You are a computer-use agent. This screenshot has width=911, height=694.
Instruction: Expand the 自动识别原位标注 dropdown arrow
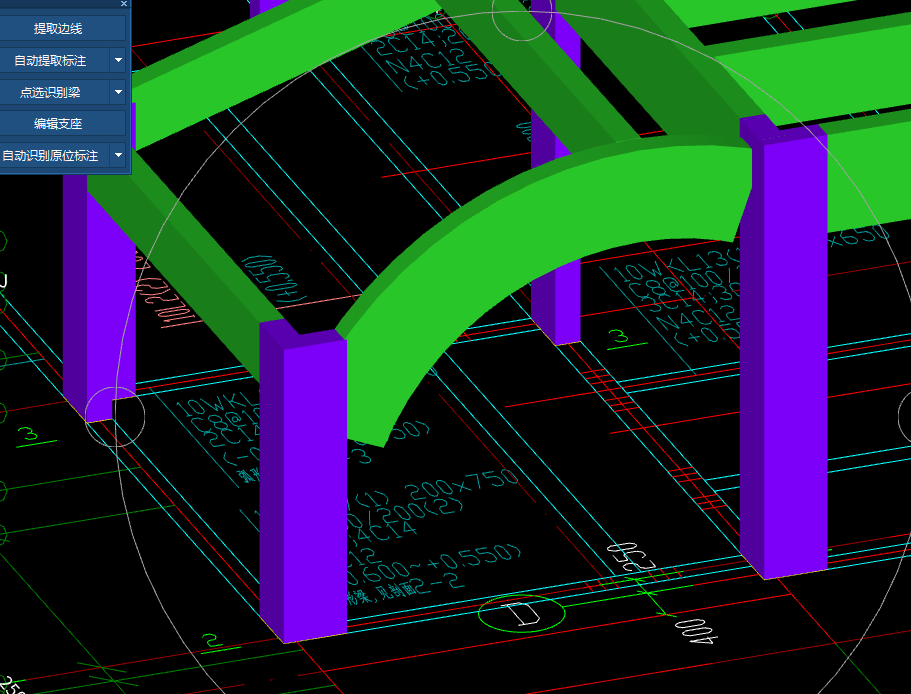click(119, 156)
